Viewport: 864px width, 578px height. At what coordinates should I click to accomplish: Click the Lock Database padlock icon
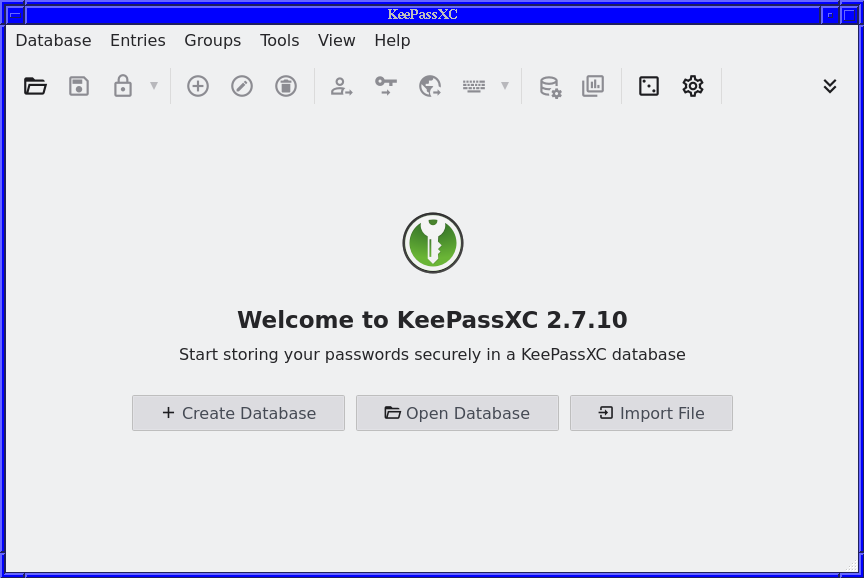[122, 86]
